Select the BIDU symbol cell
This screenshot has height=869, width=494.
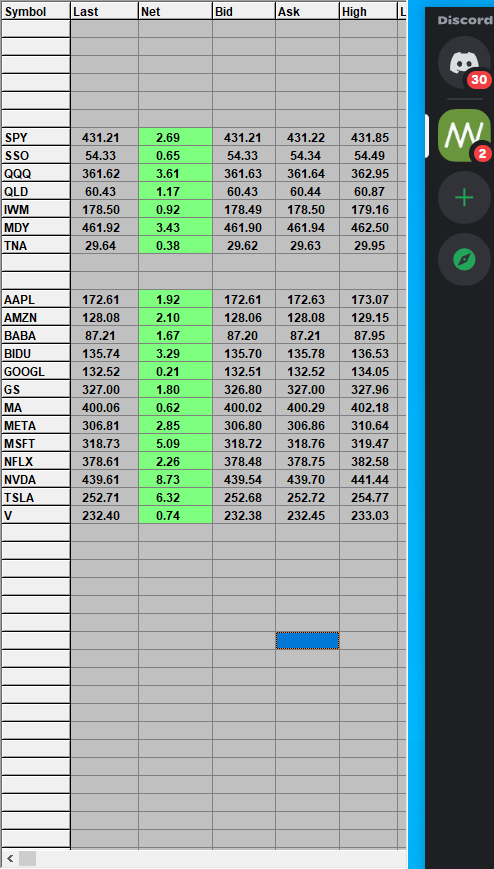pos(36,354)
